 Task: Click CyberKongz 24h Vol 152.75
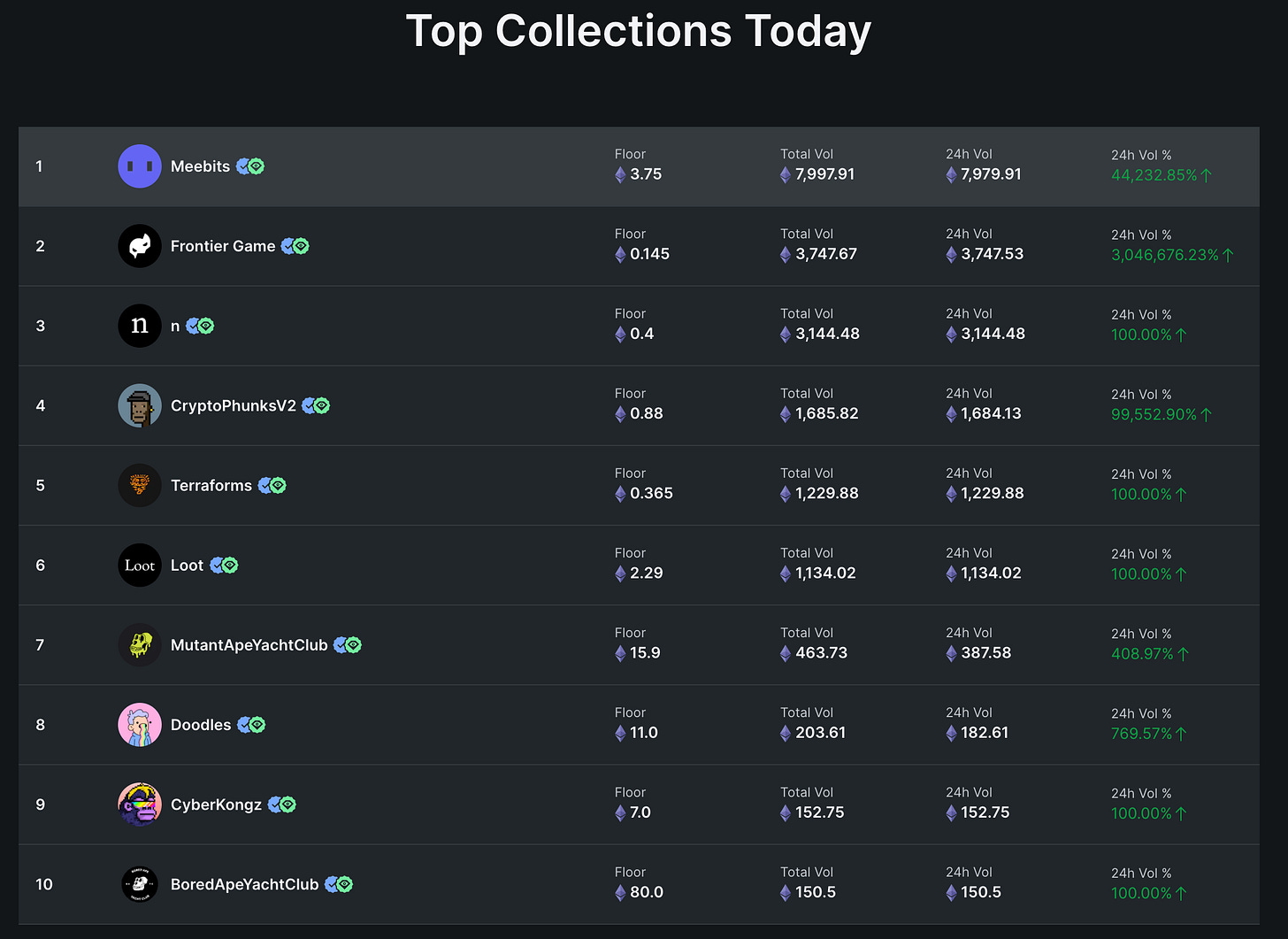pos(985,812)
